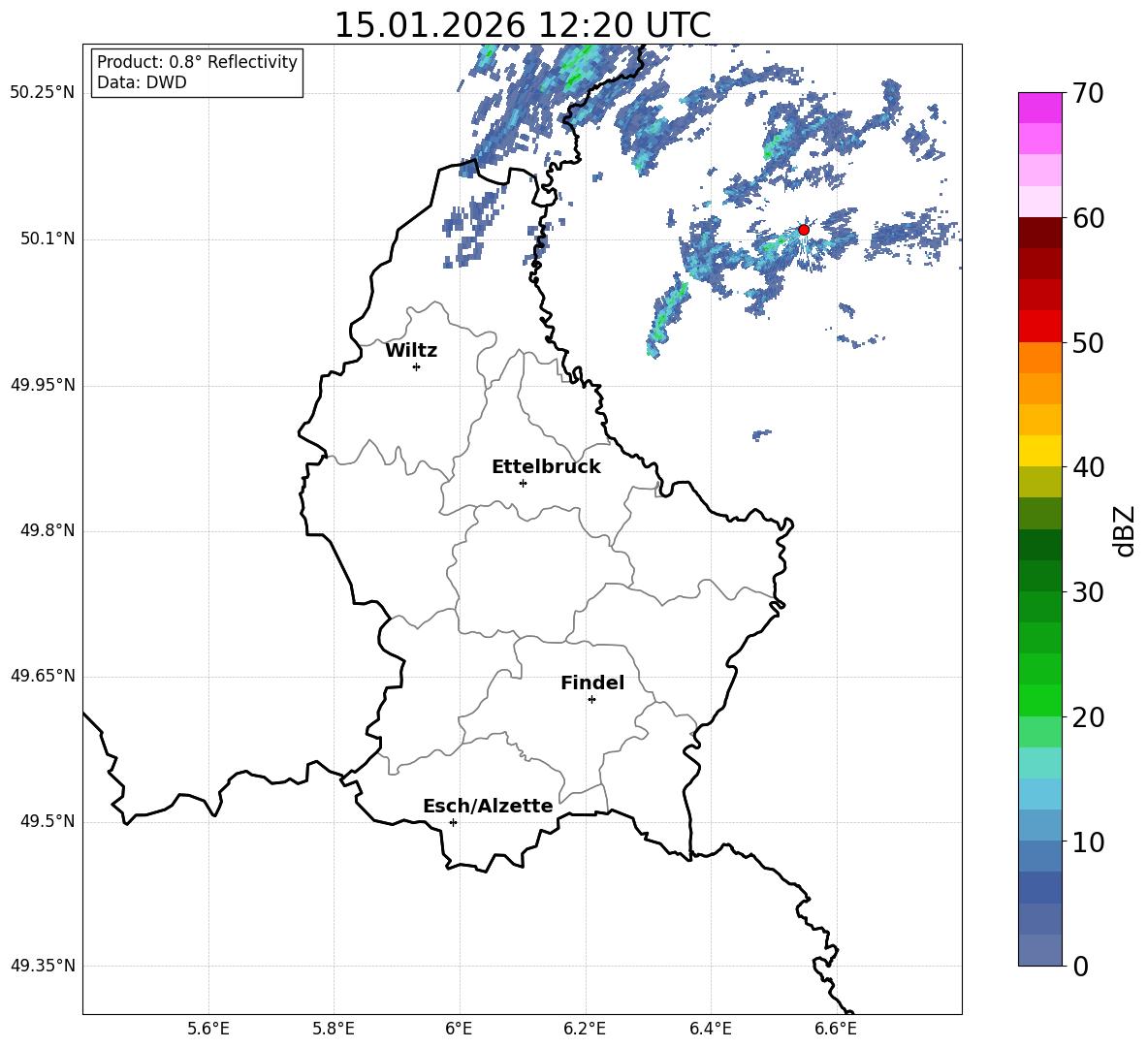Pick the orange swatch just below 50 dBZ
The height and width of the screenshot is (1048, 1148).
coord(1039,358)
